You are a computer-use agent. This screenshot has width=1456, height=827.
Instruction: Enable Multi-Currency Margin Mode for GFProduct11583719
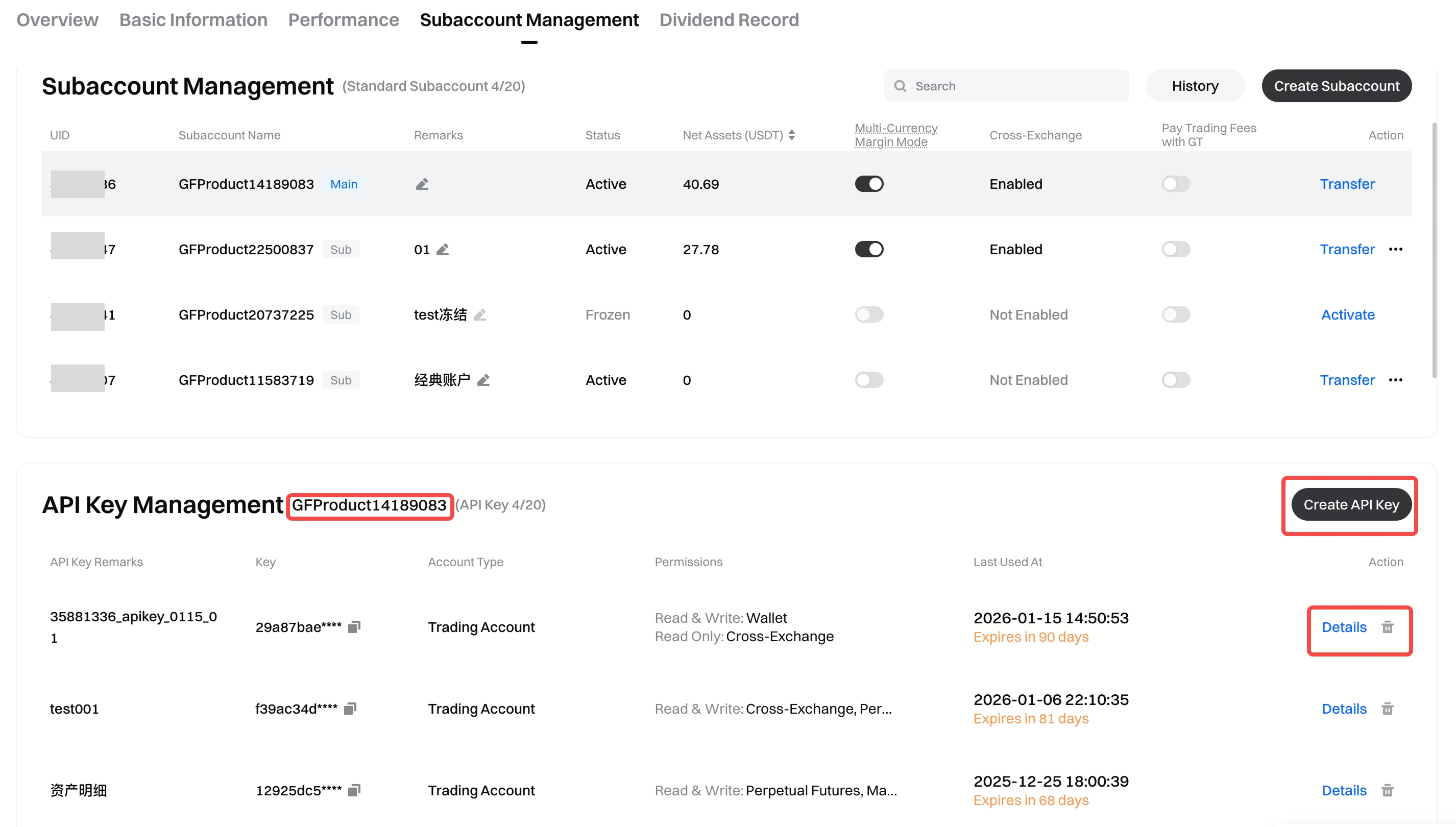pos(869,380)
